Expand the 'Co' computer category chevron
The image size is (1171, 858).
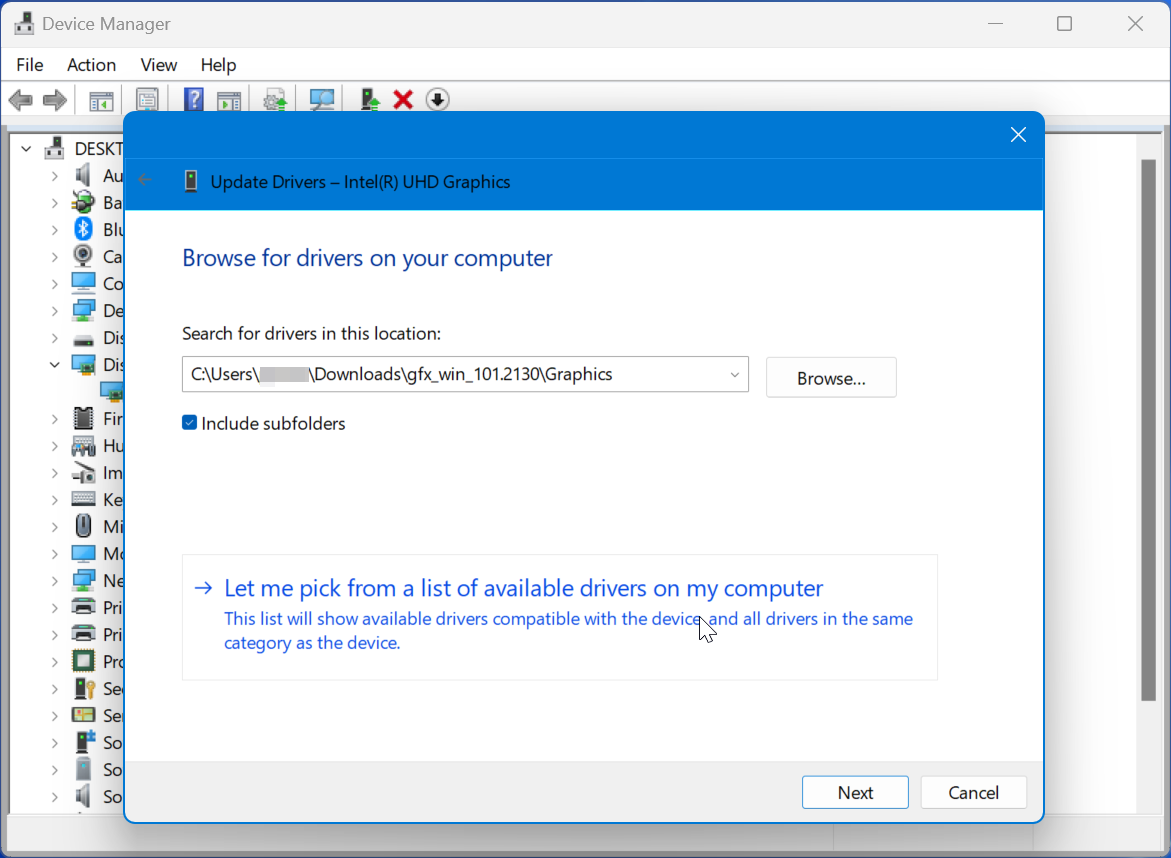[x=55, y=284]
